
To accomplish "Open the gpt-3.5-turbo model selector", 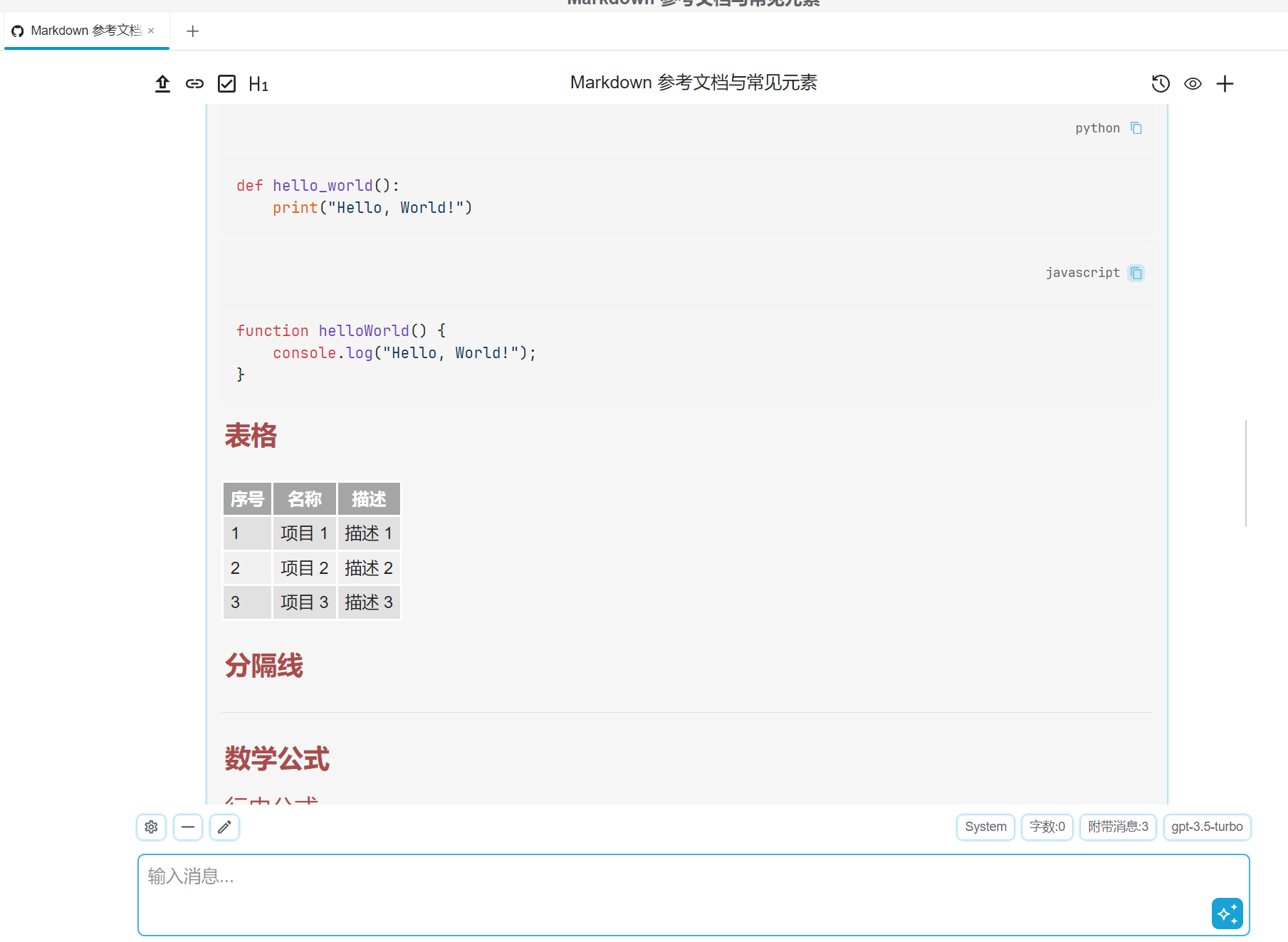I will [1207, 827].
